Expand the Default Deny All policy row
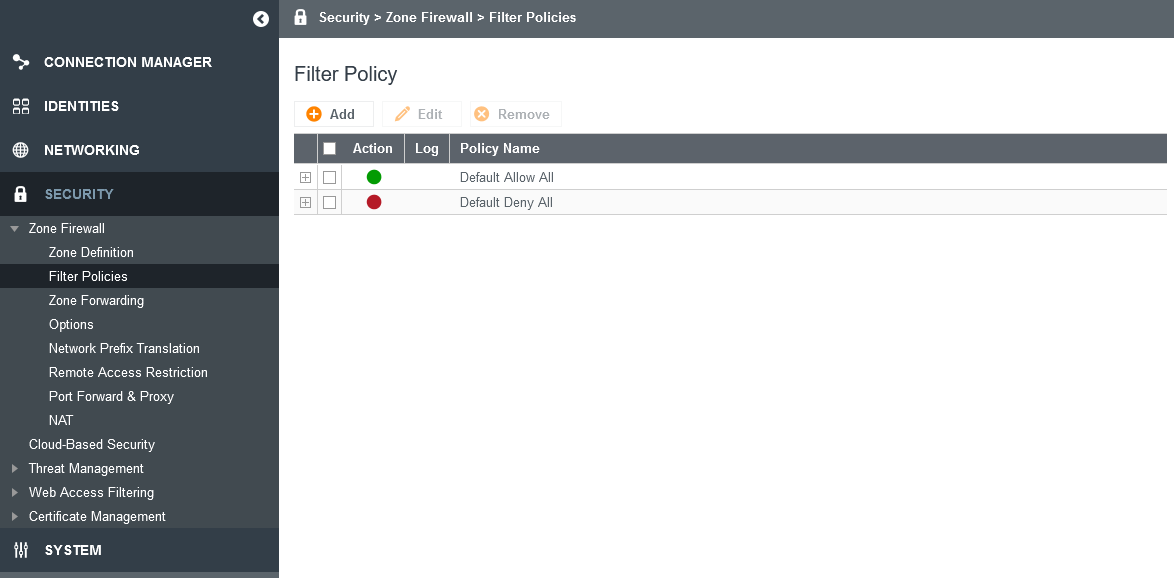 pos(305,202)
